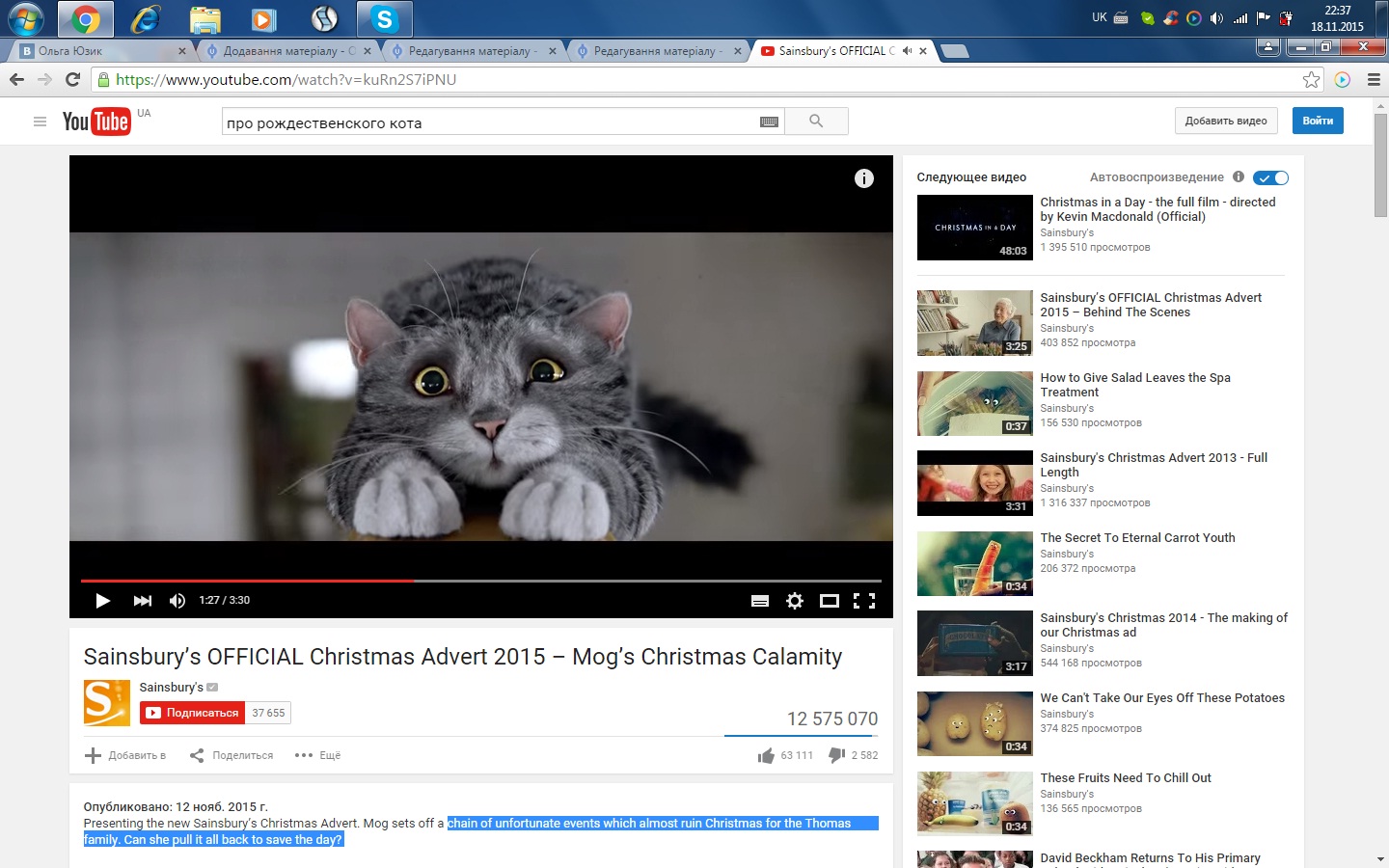Toggle the autoplay switch

[x=1270, y=177]
